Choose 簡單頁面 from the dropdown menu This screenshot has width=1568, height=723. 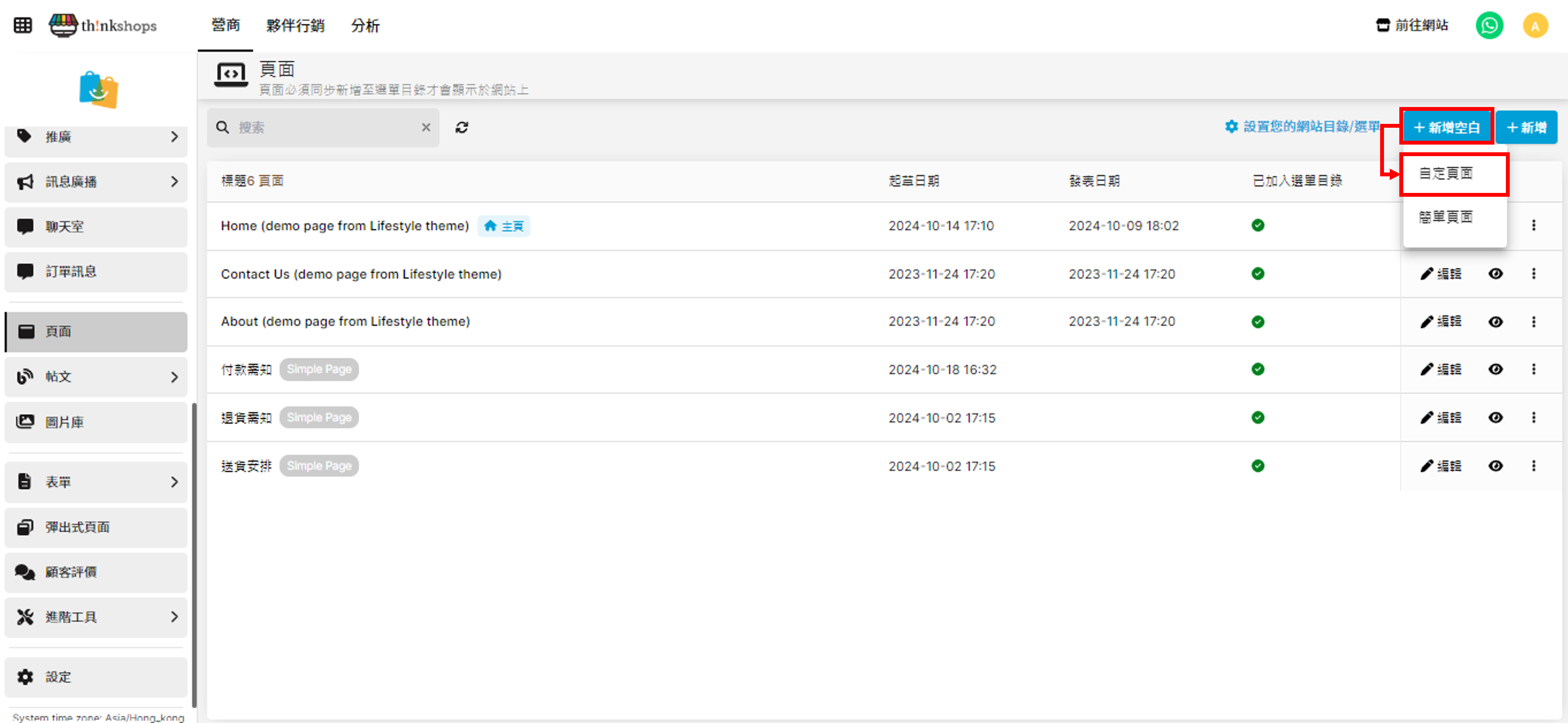point(1446,217)
